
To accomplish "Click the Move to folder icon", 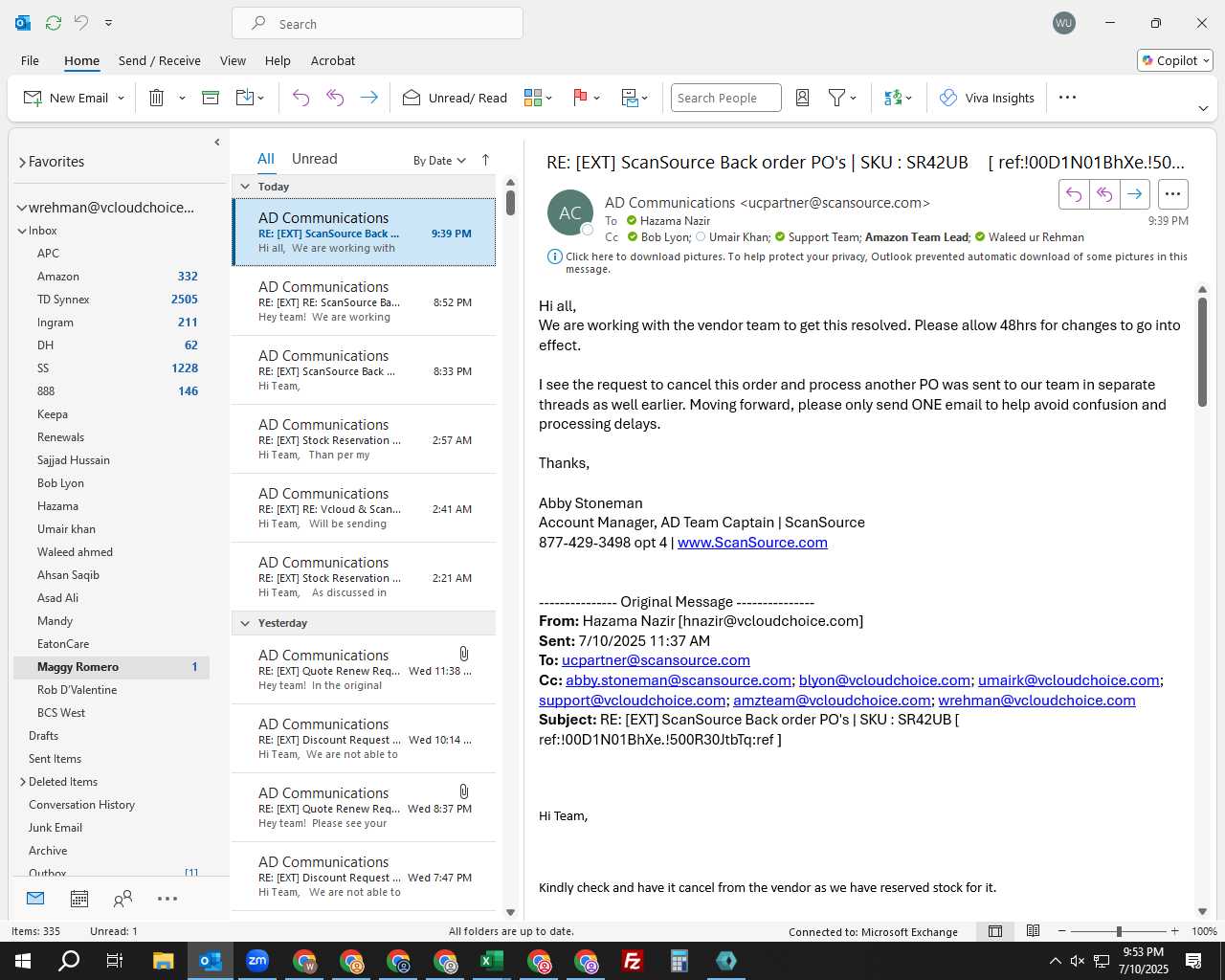I will click(245, 98).
